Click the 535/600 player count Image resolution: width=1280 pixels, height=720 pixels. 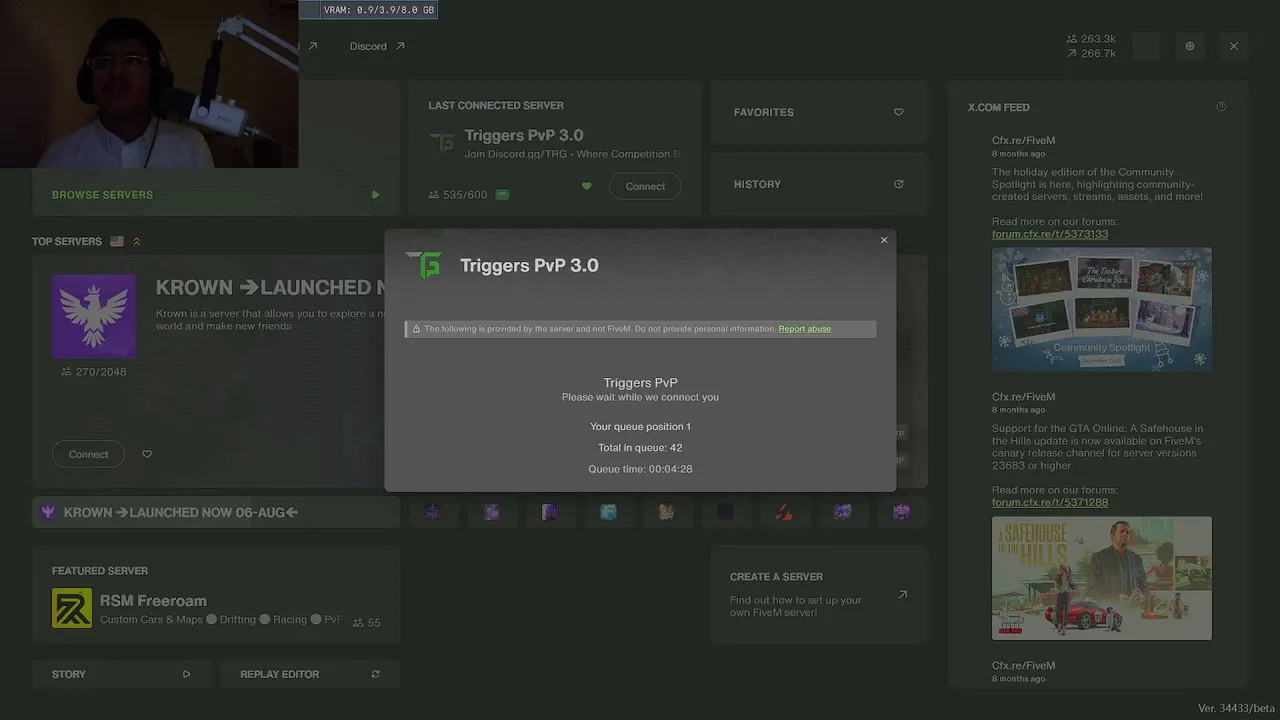coord(458,195)
